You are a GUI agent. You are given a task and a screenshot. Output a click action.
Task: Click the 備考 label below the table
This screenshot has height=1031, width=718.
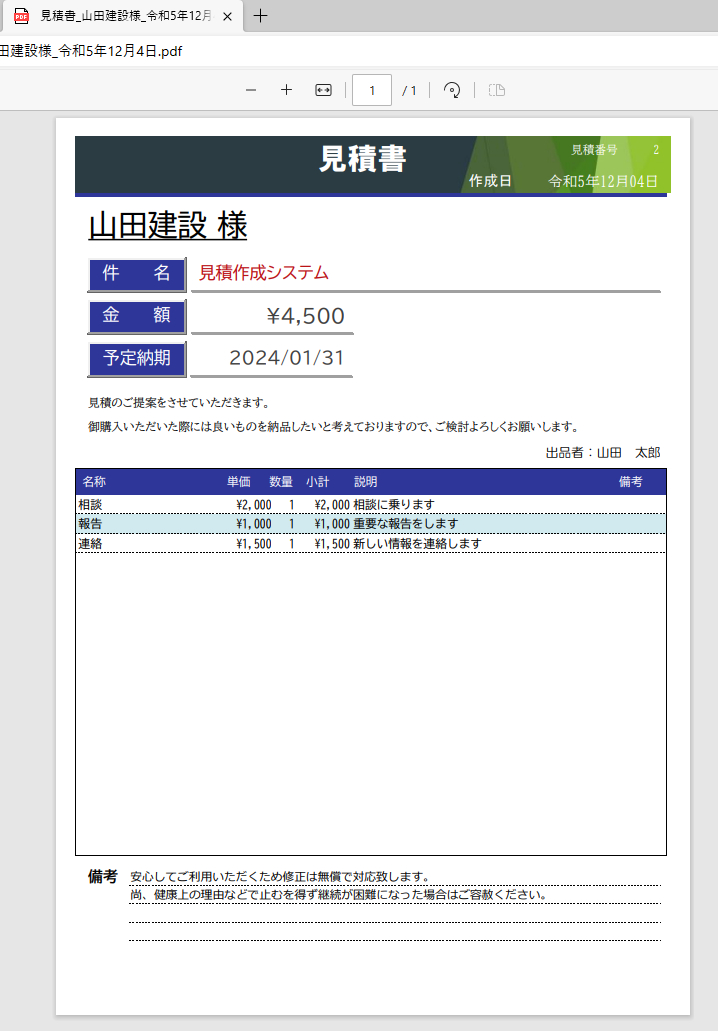(103, 876)
